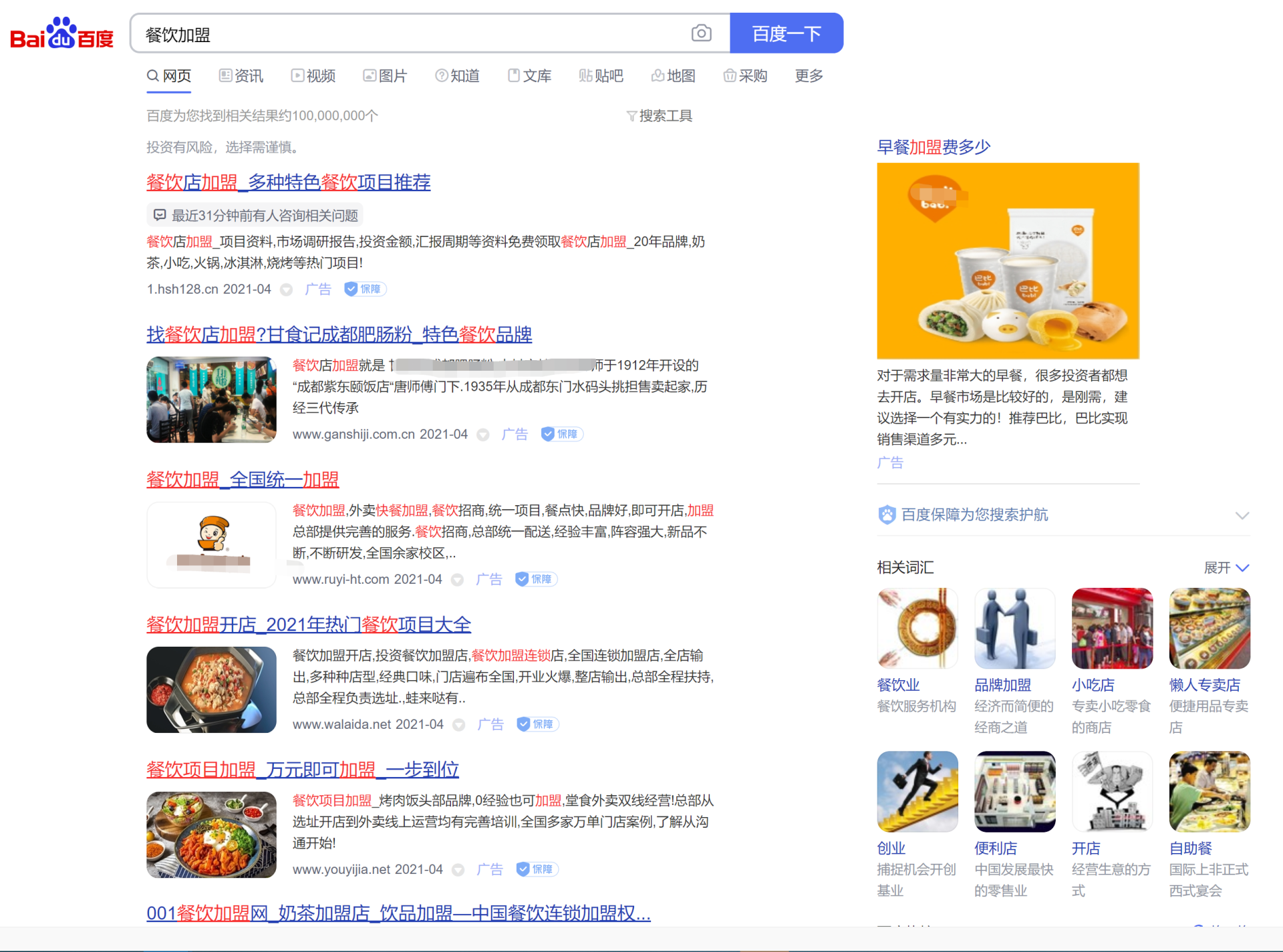The height and width of the screenshot is (952, 1283).
Task: Click the 创业 text link
Action: click(891, 848)
